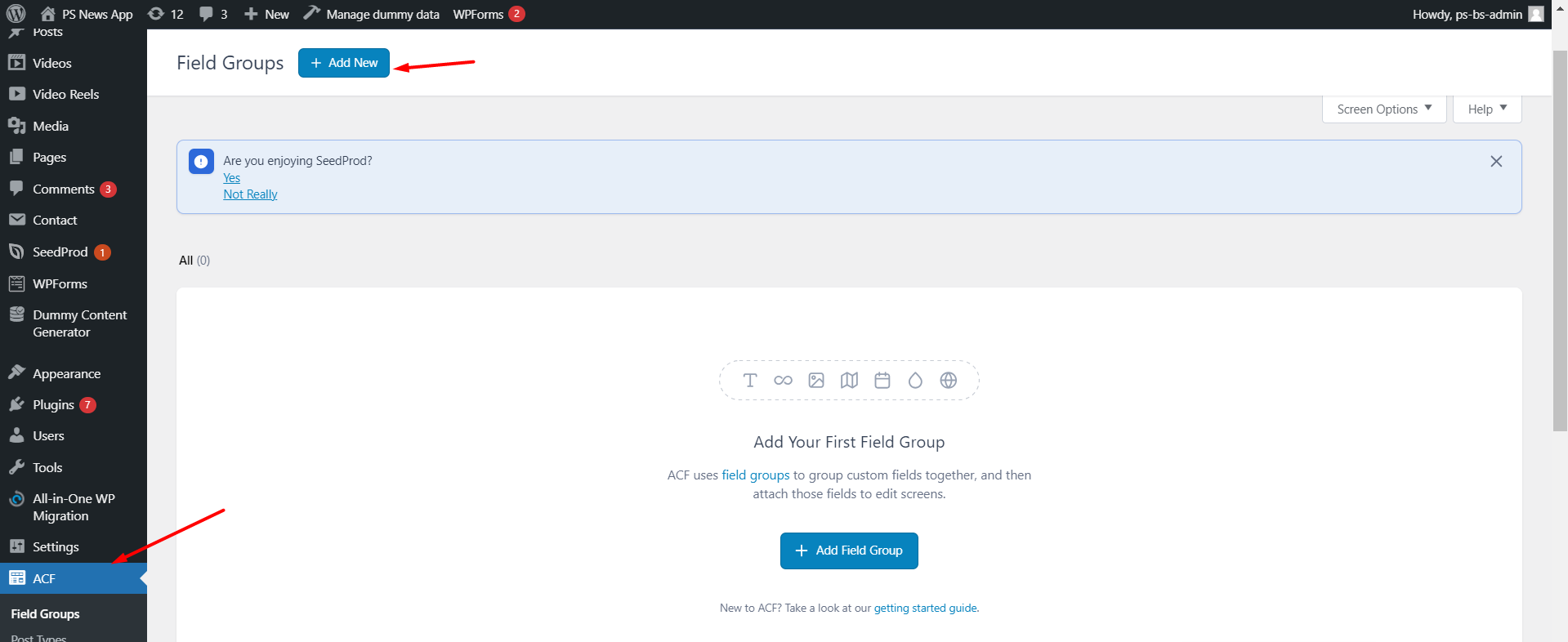Expand the Help dropdown tab
This screenshot has width=1568, height=642.
click(1487, 109)
